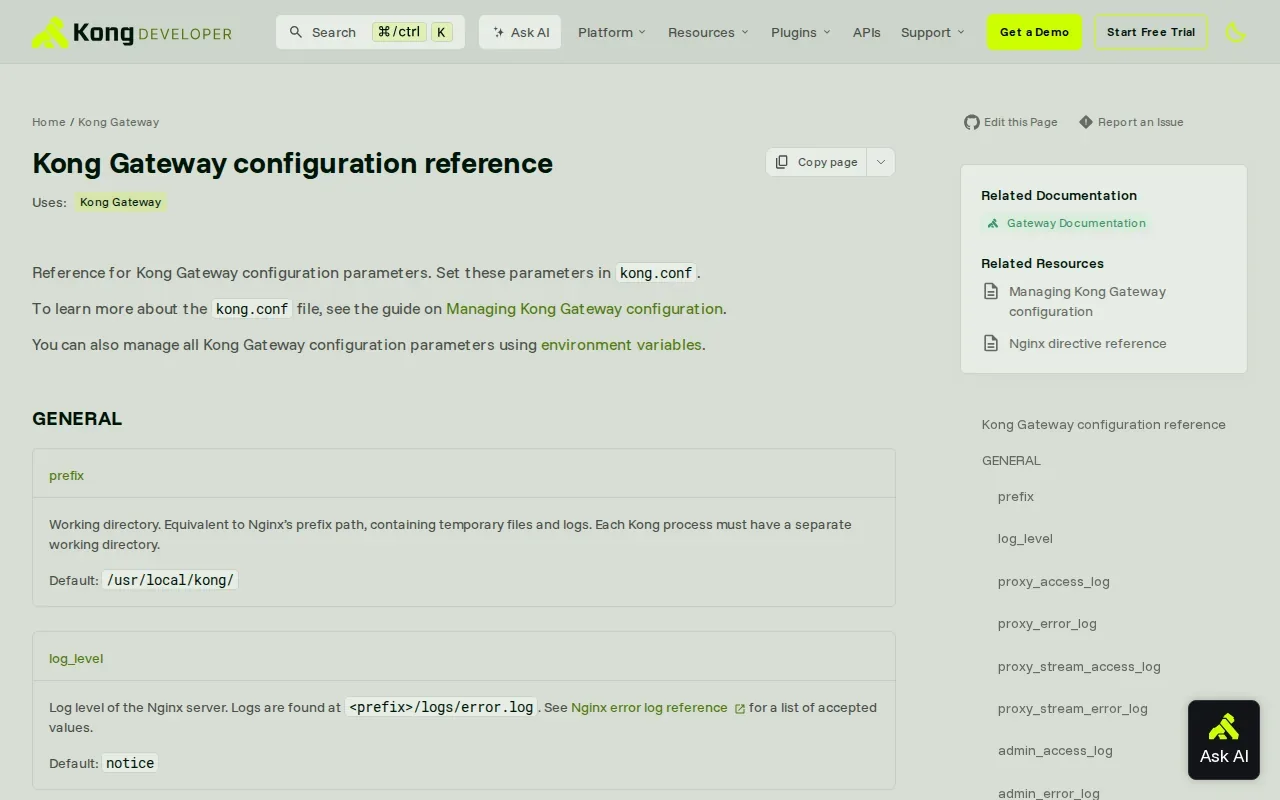
Task: Click the page title heading
Action: coord(292,162)
